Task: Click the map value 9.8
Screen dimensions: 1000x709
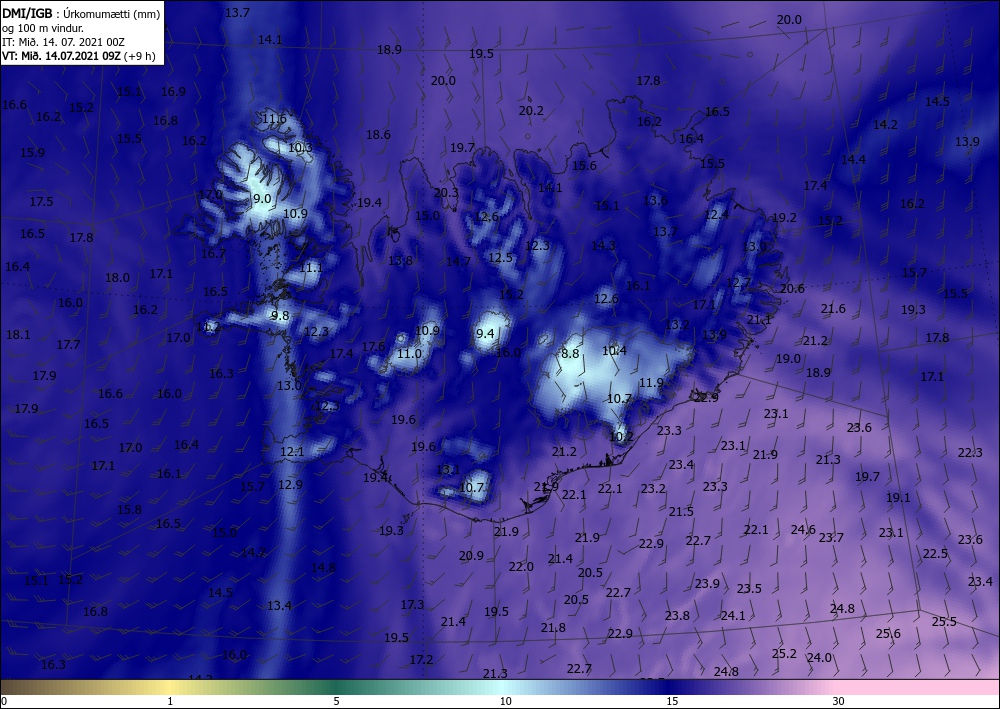Action: click(x=280, y=316)
